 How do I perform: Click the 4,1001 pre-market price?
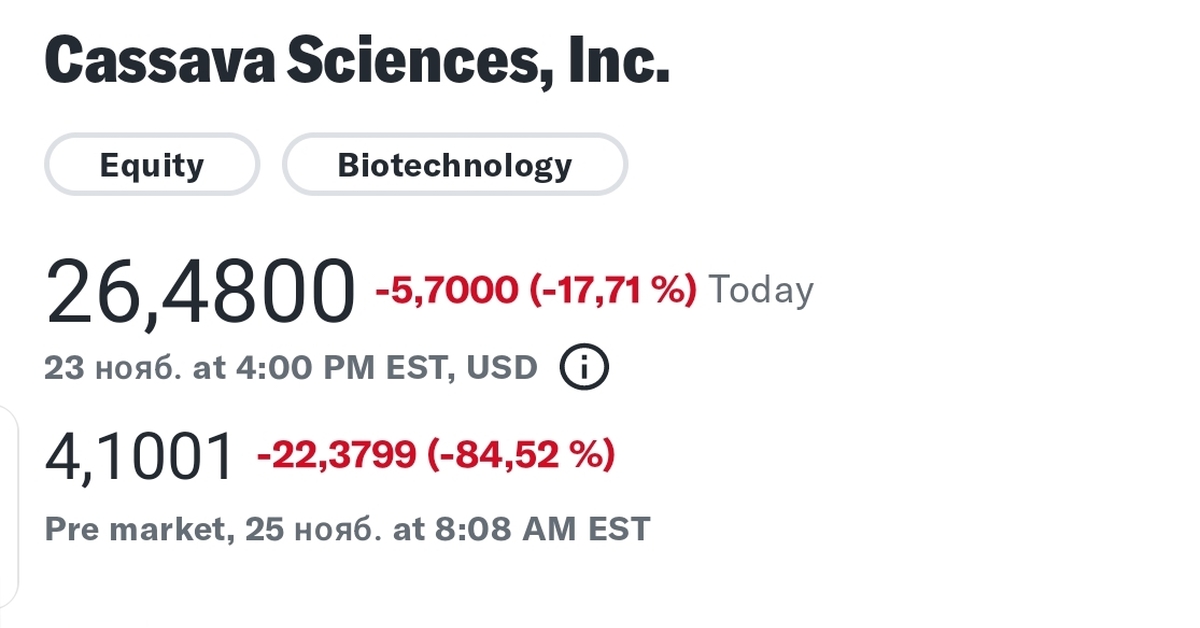click(139, 457)
